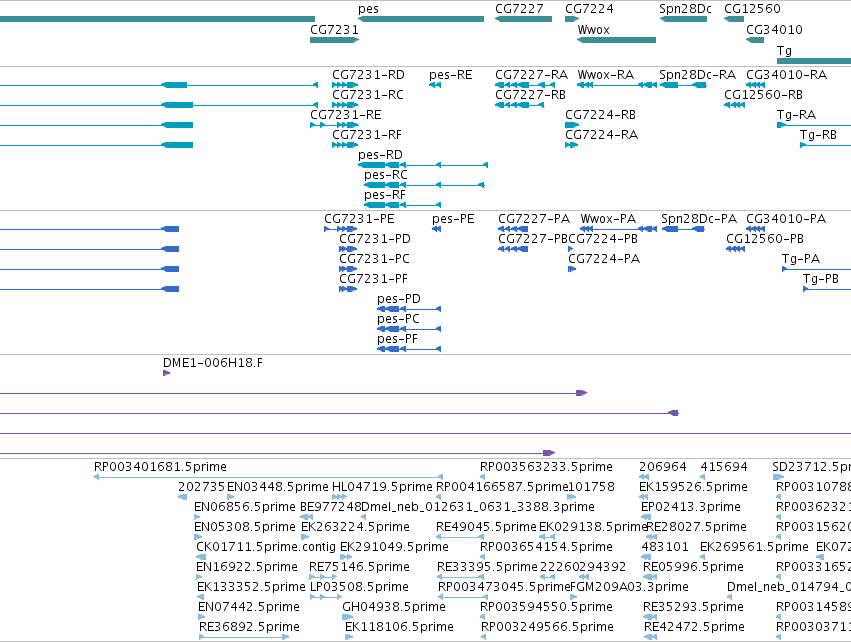This screenshot has height=642, width=851.
Task: Select EST CK01711.5prime.contig
Action: (x=201, y=557)
